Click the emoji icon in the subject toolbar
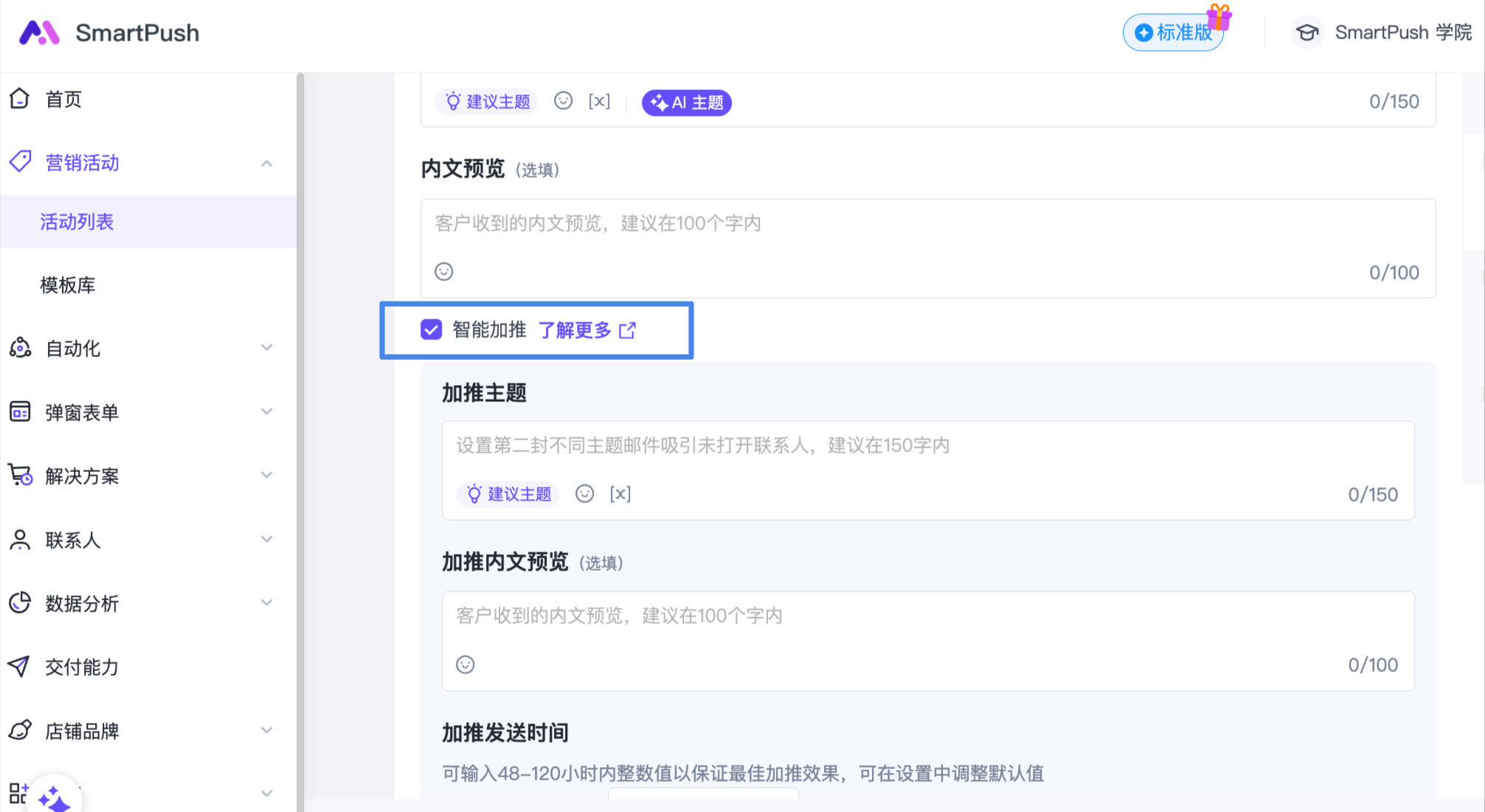 [563, 101]
